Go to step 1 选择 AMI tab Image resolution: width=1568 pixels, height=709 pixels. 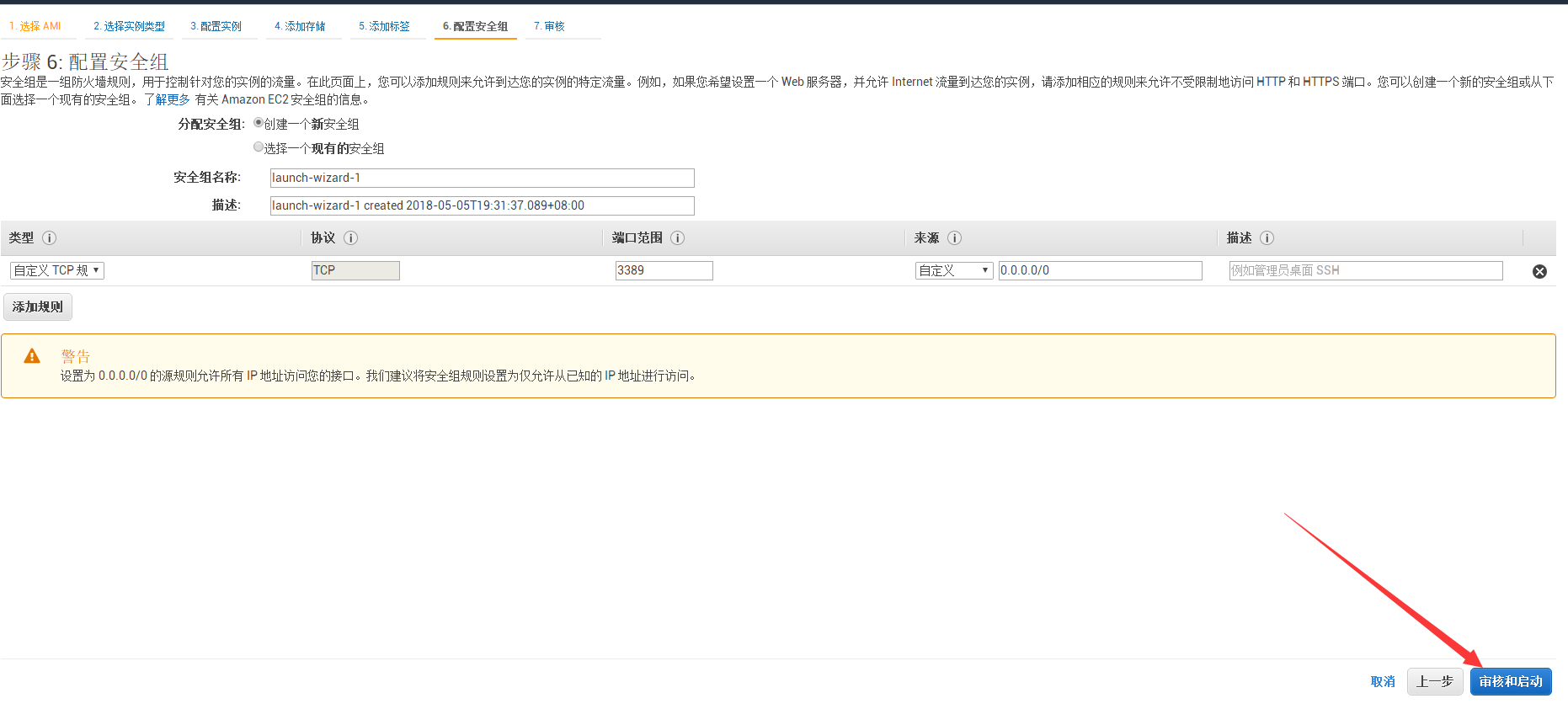[x=35, y=26]
